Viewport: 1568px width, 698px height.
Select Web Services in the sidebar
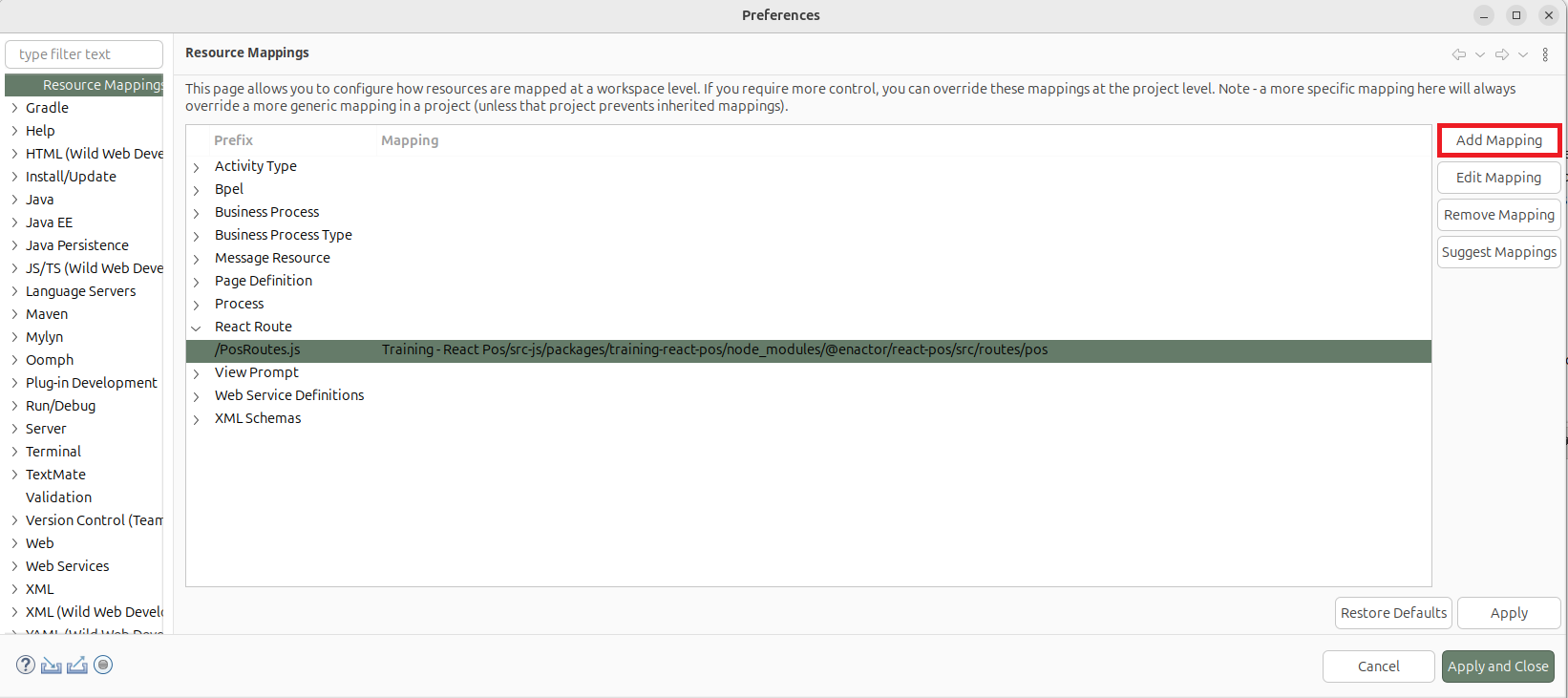pos(67,566)
